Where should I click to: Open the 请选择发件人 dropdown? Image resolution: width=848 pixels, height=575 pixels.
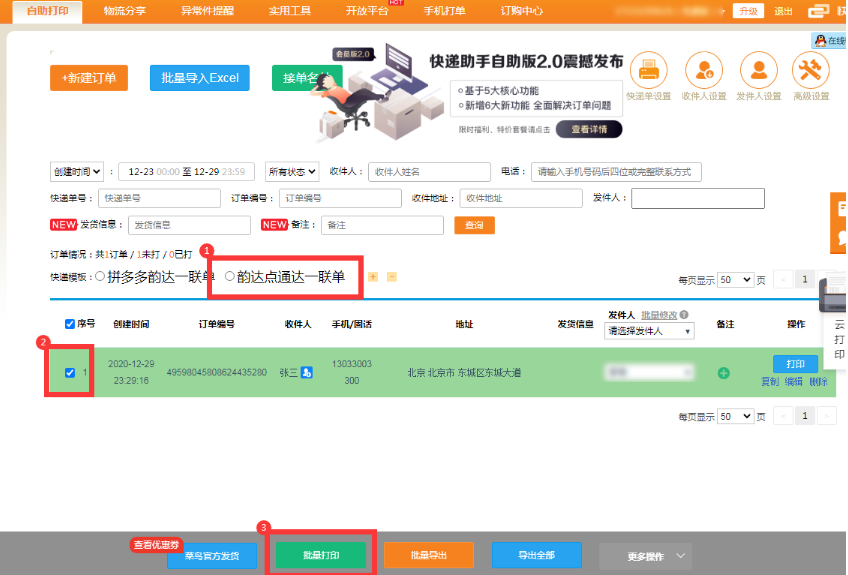[649, 331]
